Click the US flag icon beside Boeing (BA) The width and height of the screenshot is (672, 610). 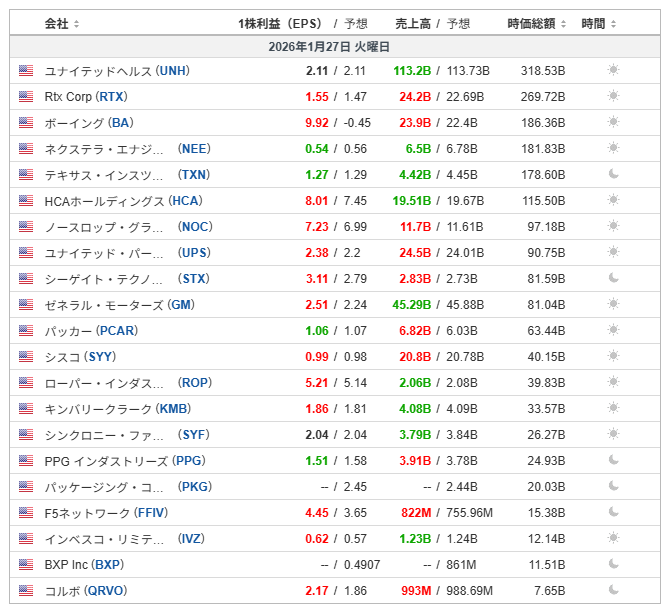[26, 123]
